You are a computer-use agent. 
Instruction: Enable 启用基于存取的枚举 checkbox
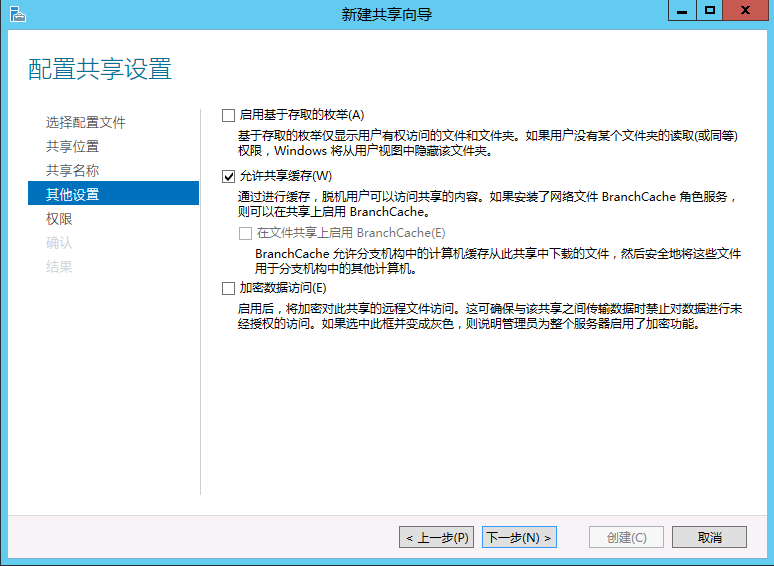228,115
